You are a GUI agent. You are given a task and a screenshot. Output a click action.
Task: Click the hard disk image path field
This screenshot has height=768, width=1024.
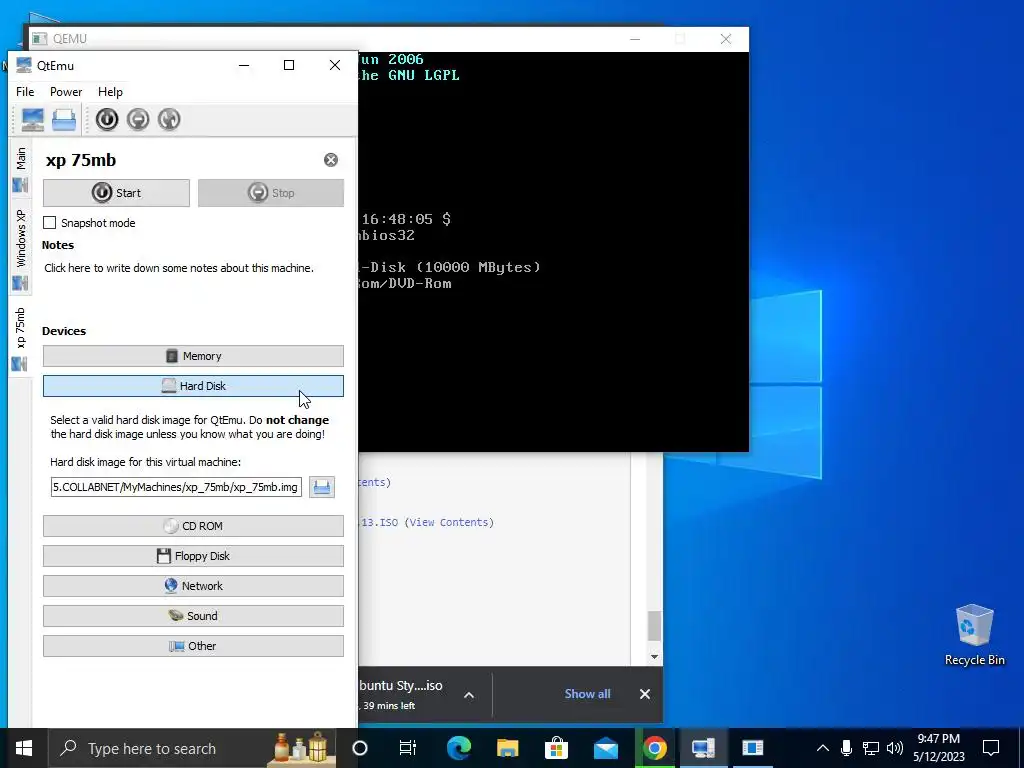(176, 487)
